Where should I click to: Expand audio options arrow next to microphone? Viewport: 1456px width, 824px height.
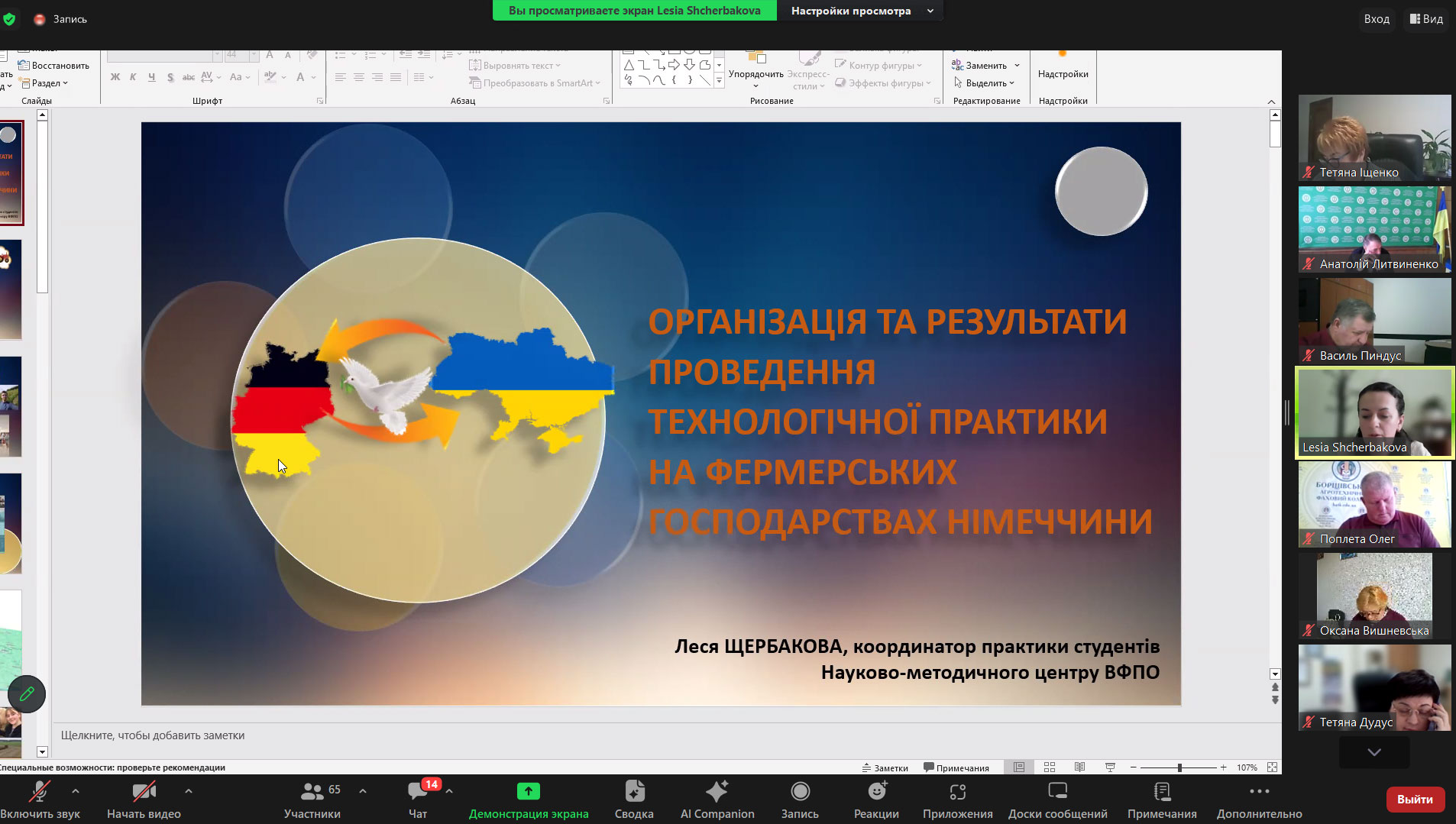click(76, 791)
